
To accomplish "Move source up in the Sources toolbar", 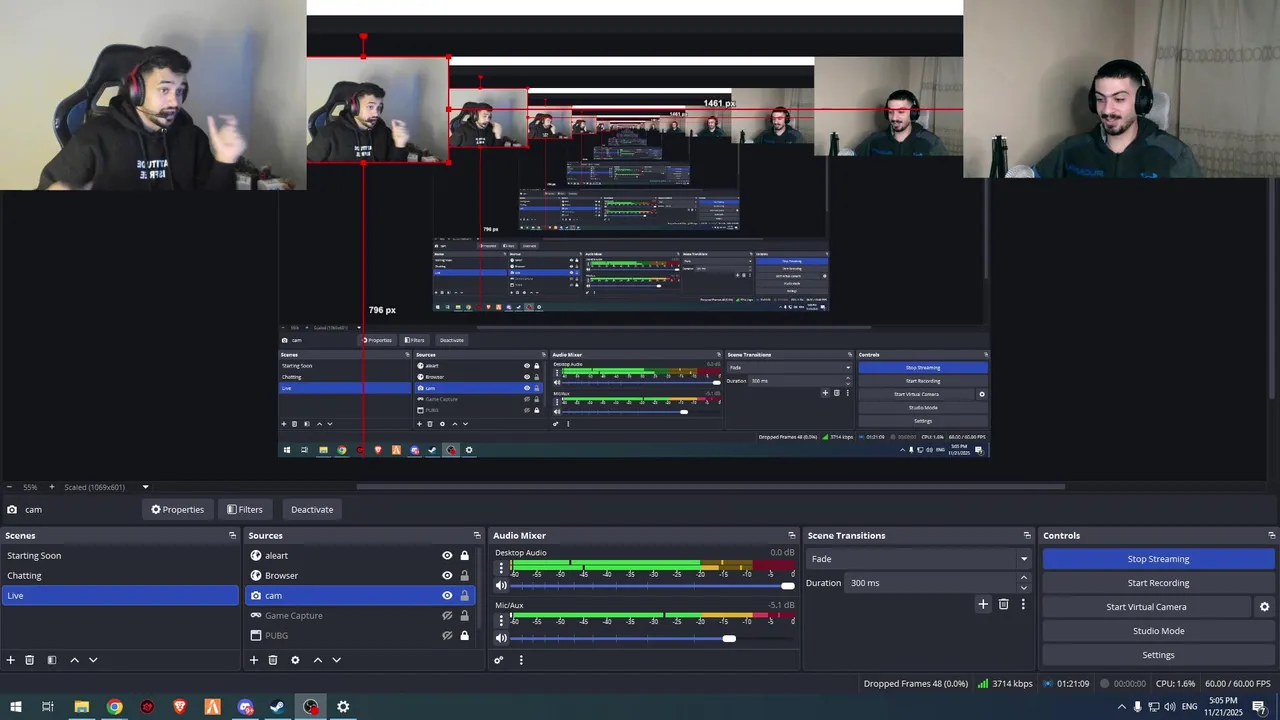I will tap(318, 660).
